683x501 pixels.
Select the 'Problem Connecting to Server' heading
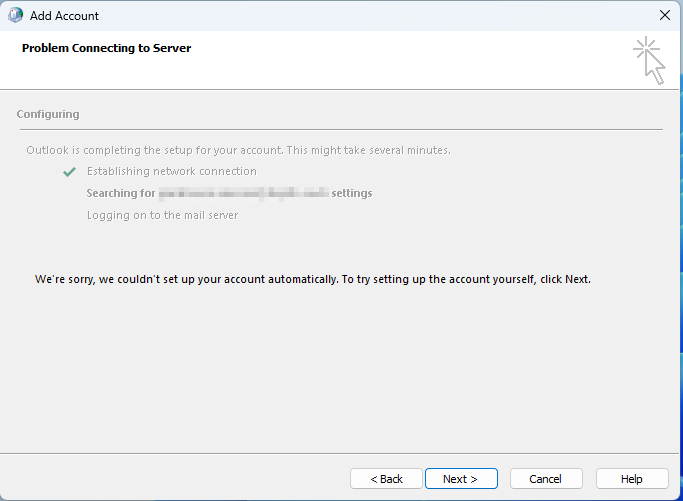[106, 48]
